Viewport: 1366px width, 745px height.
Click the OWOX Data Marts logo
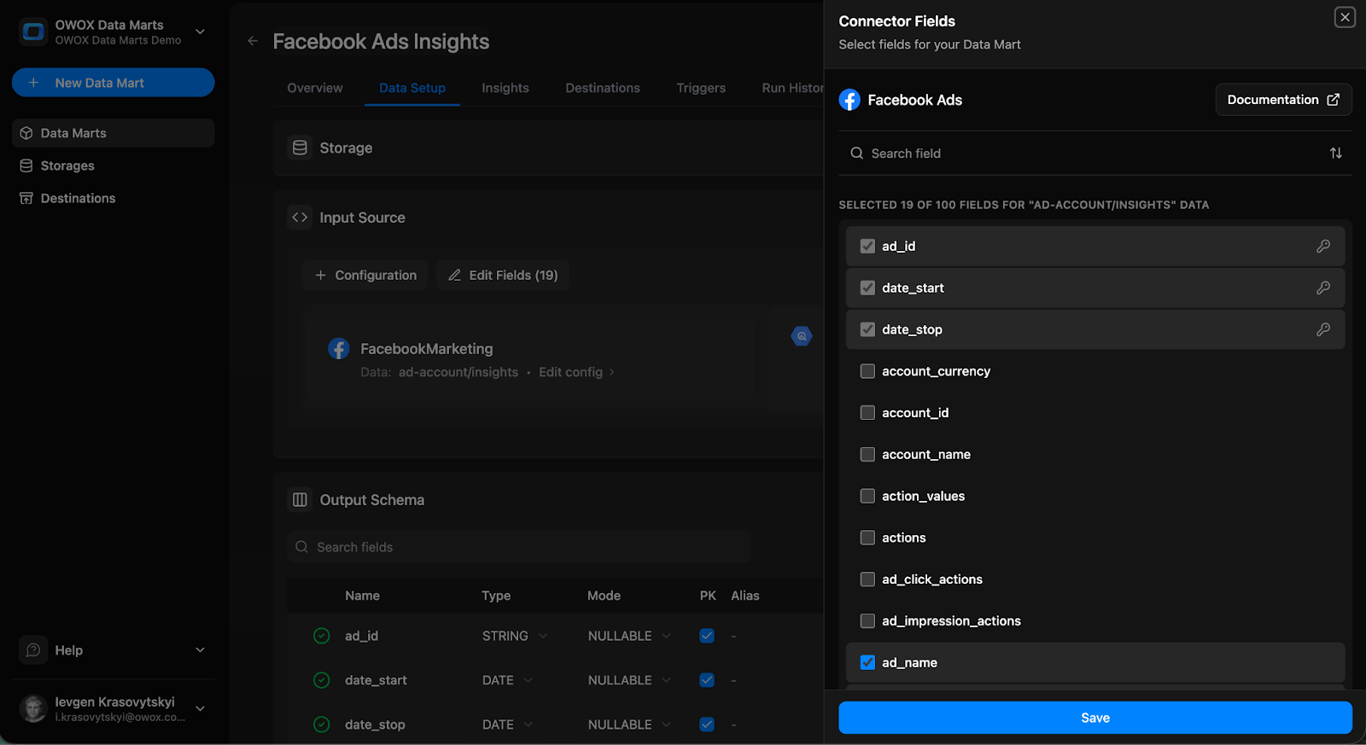(x=33, y=32)
